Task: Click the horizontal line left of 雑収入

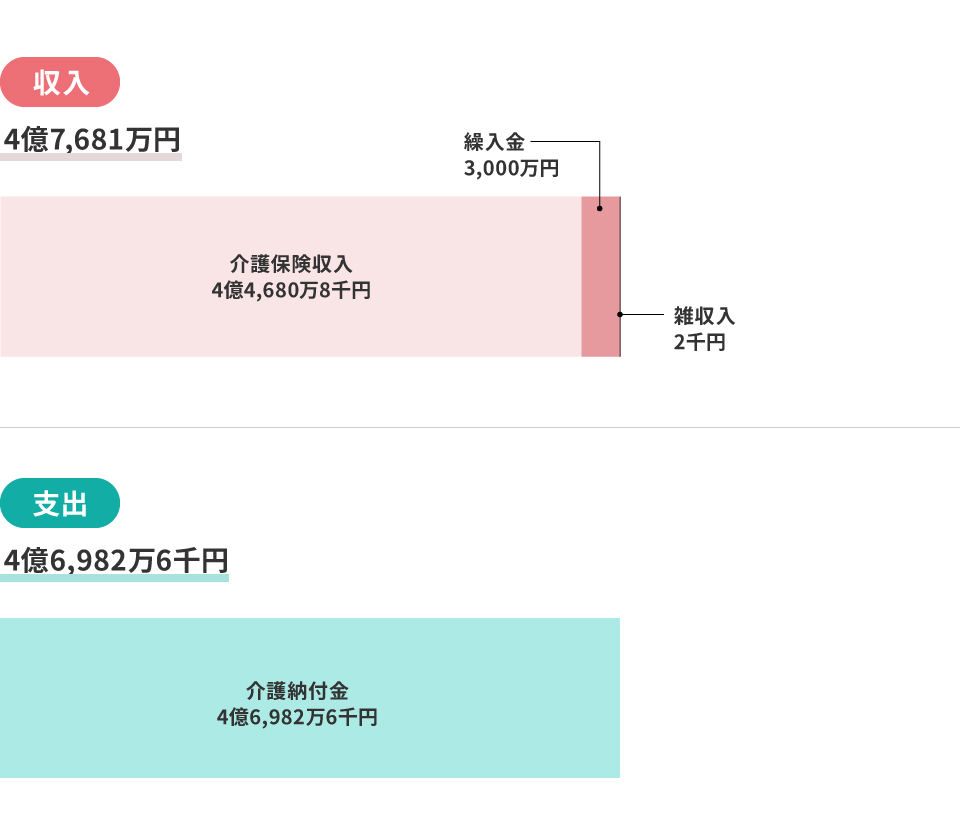Action: [643, 314]
